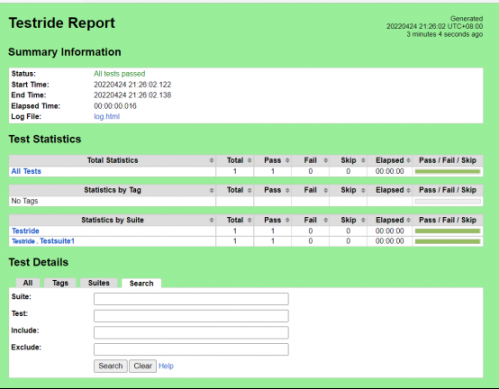
Task: Click the All Tests pass/fail progress bar
Action: click(447, 172)
